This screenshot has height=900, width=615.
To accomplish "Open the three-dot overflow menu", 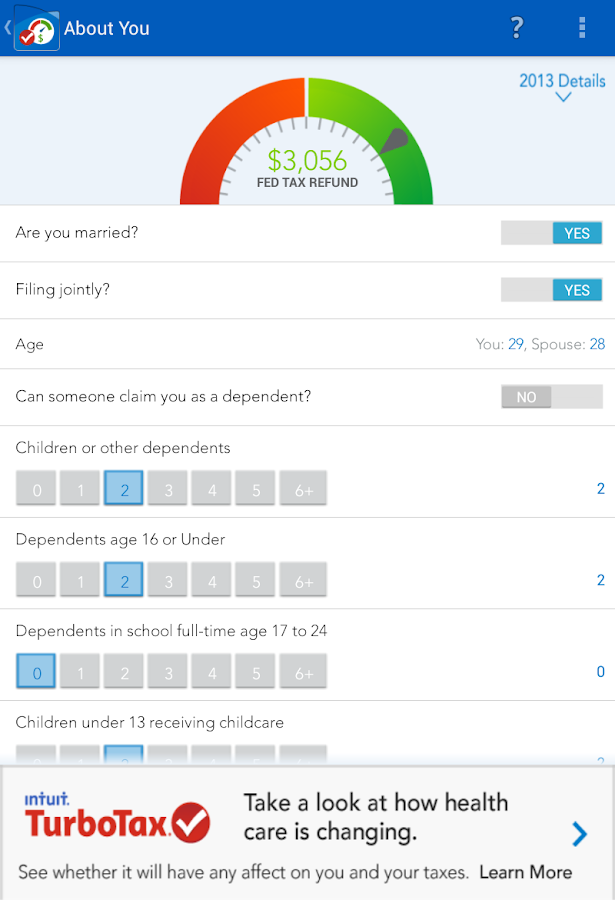I will point(582,28).
